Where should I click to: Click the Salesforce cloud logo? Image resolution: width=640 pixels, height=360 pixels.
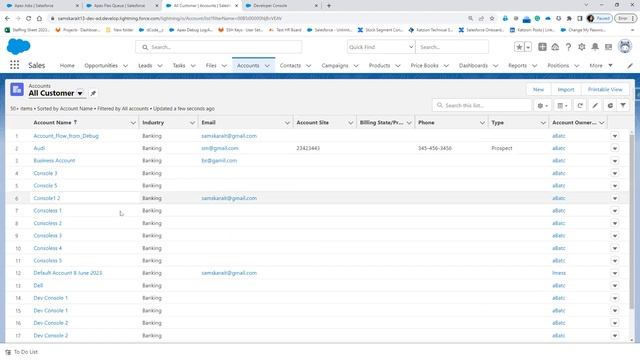tap(18, 47)
